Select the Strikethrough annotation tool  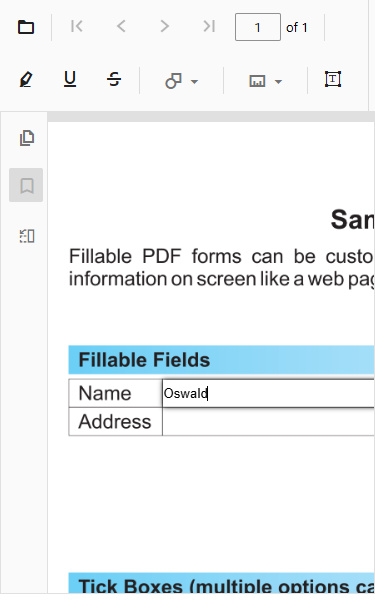[114, 80]
